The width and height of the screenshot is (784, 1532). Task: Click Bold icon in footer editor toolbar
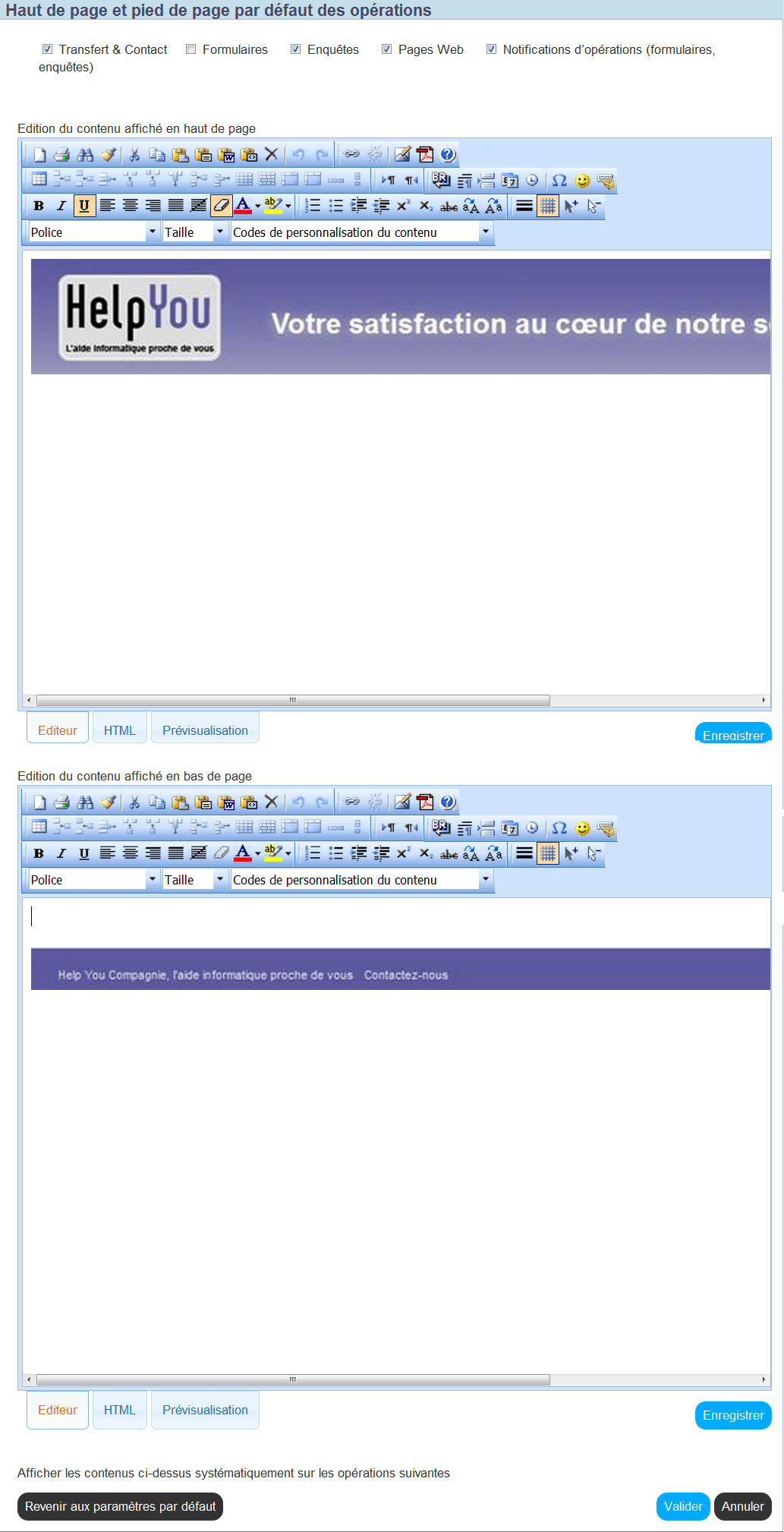39,853
